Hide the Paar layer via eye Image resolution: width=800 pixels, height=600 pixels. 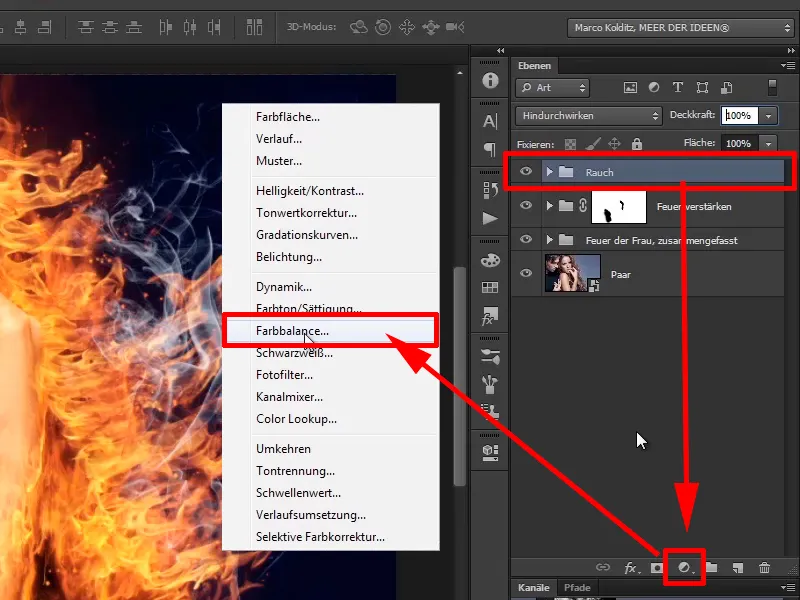[526, 273]
